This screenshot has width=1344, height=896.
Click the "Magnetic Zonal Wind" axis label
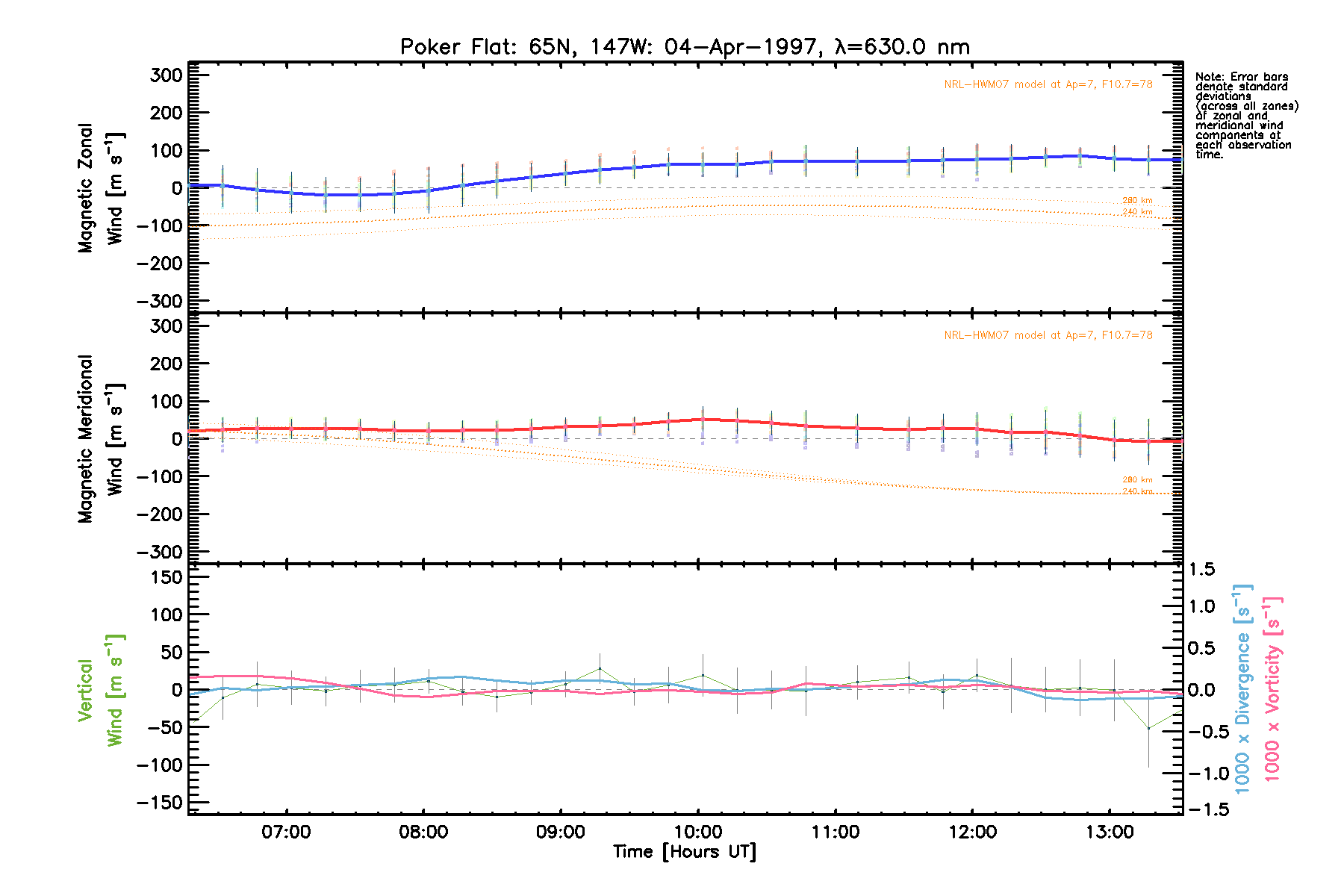[101, 188]
